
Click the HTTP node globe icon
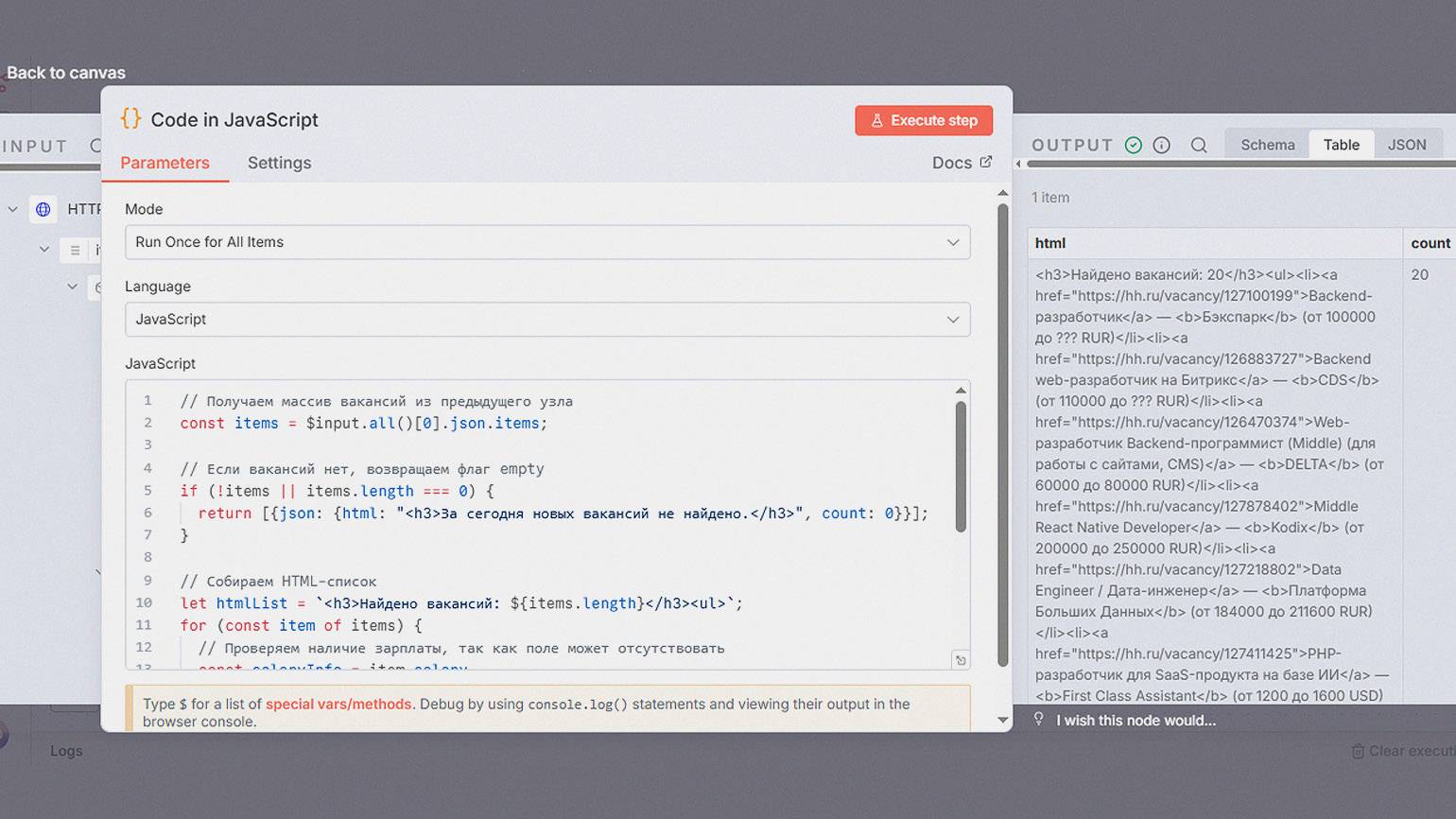coord(43,209)
